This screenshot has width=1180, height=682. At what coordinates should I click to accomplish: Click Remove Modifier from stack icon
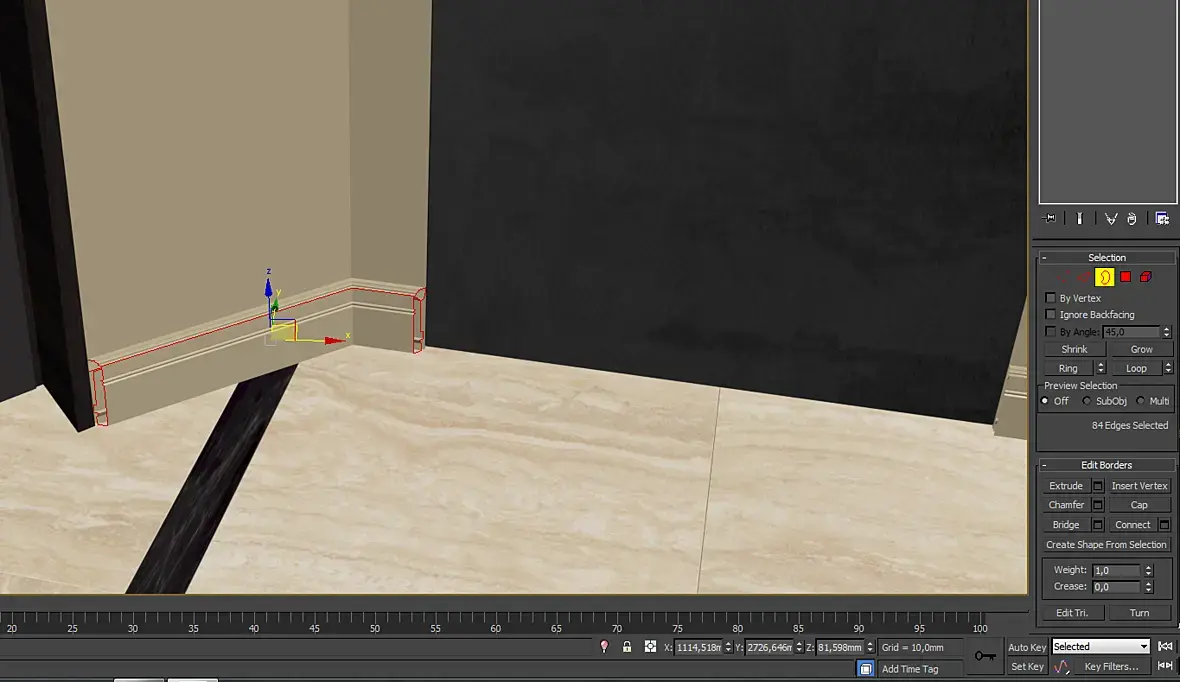pos(1131,218)
